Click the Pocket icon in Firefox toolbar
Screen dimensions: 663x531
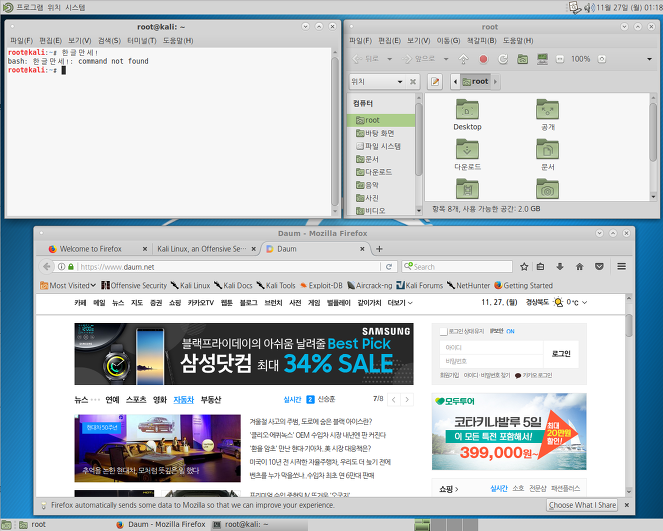click(599, 266)
